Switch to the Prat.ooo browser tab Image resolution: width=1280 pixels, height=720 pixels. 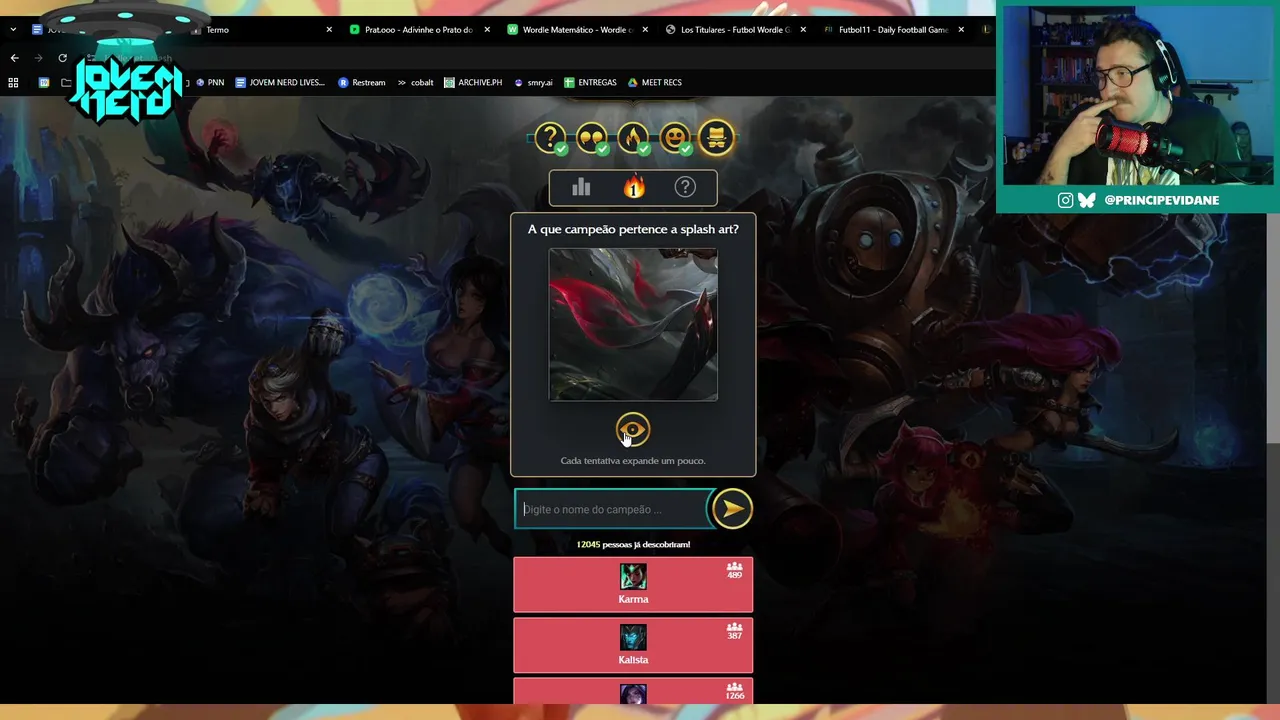click(418, 30)
